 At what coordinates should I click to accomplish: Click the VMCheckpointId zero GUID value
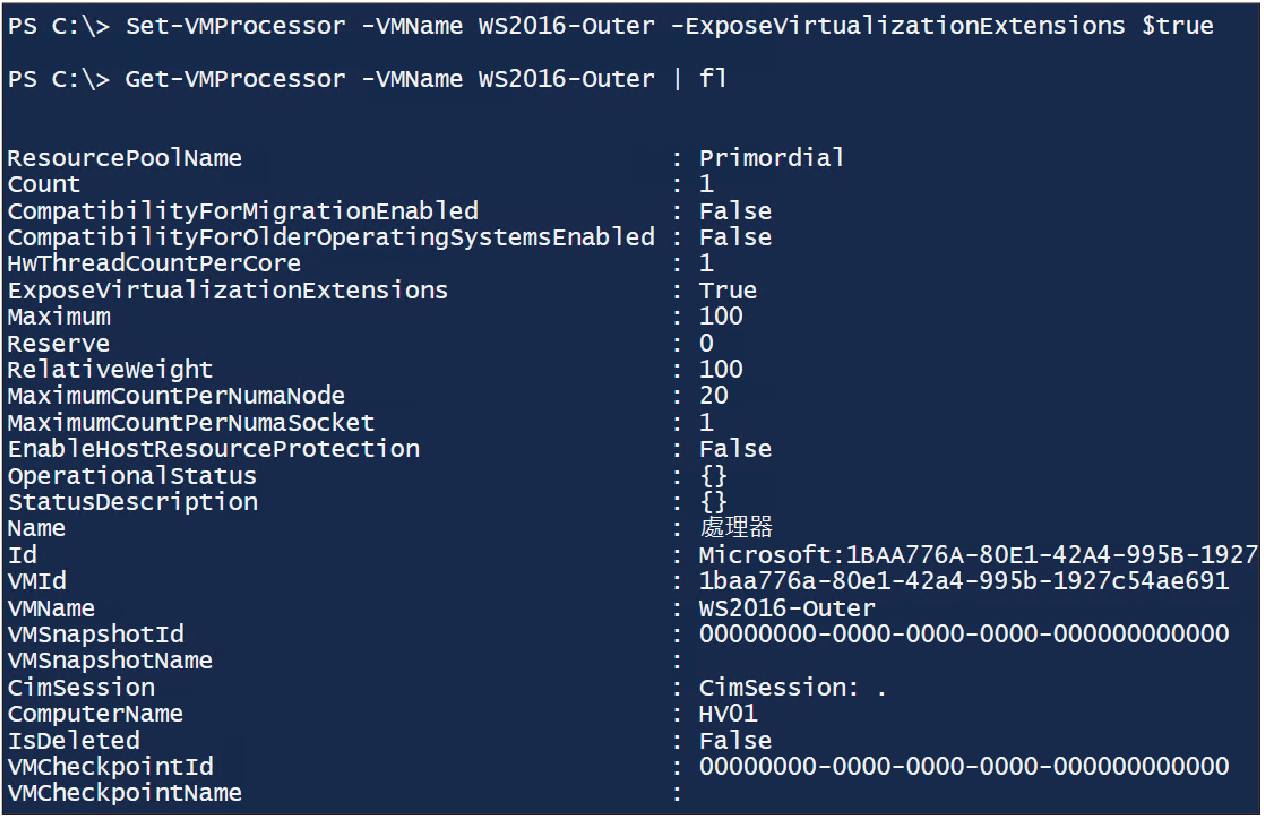point(964,767)
